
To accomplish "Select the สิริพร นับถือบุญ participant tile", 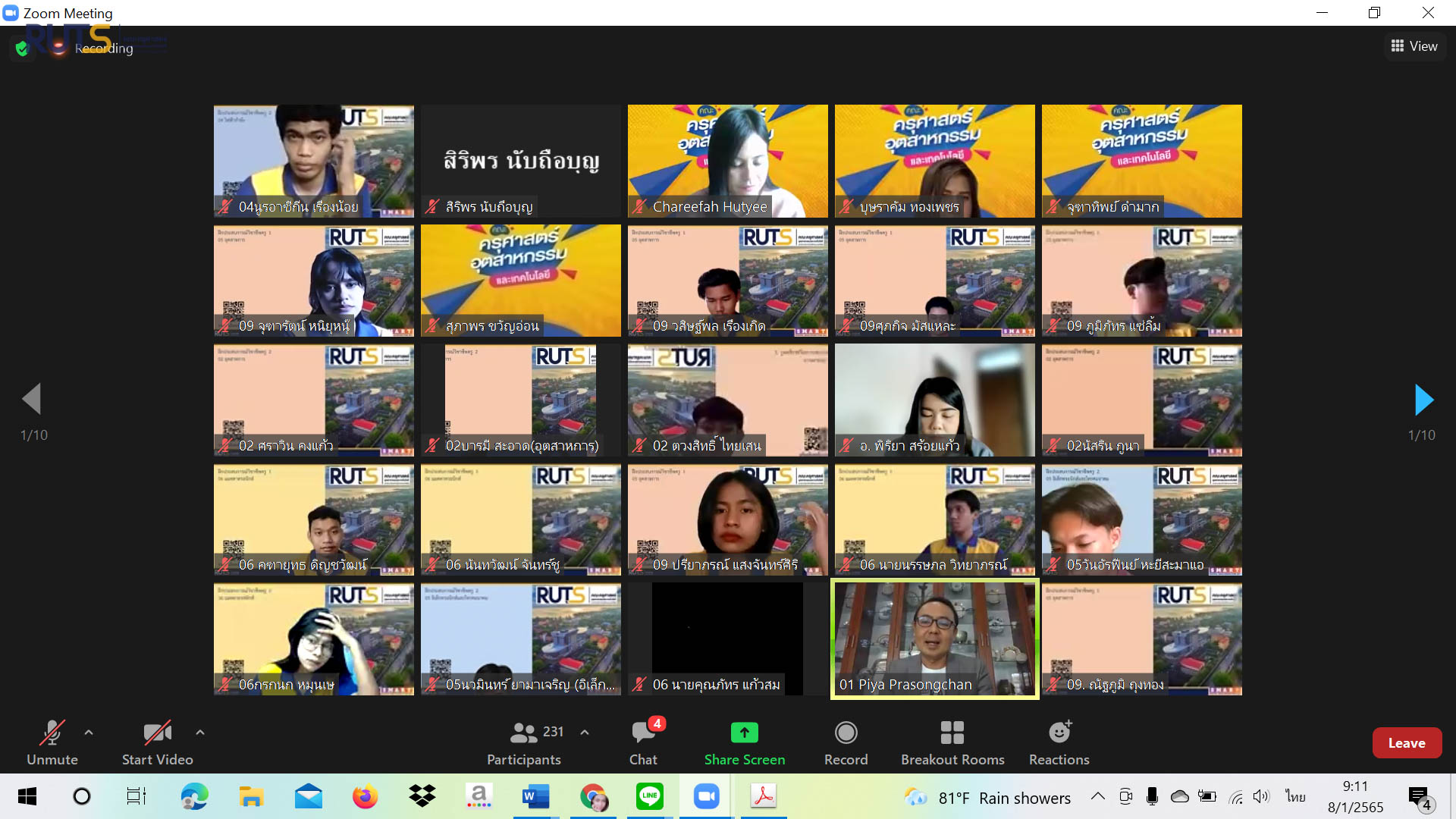I will (x=520, y=161).
